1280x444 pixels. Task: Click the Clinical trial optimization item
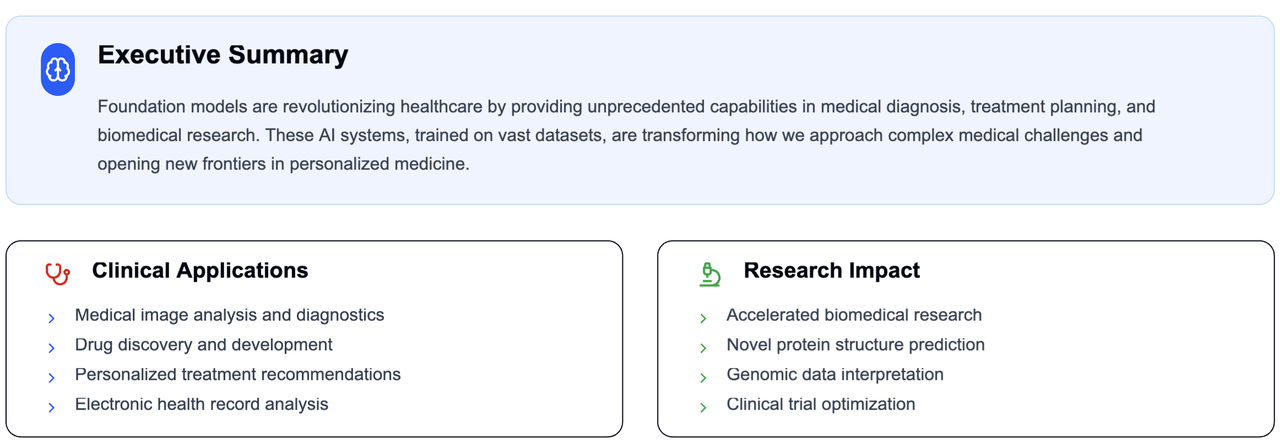(x=821, y=405)
